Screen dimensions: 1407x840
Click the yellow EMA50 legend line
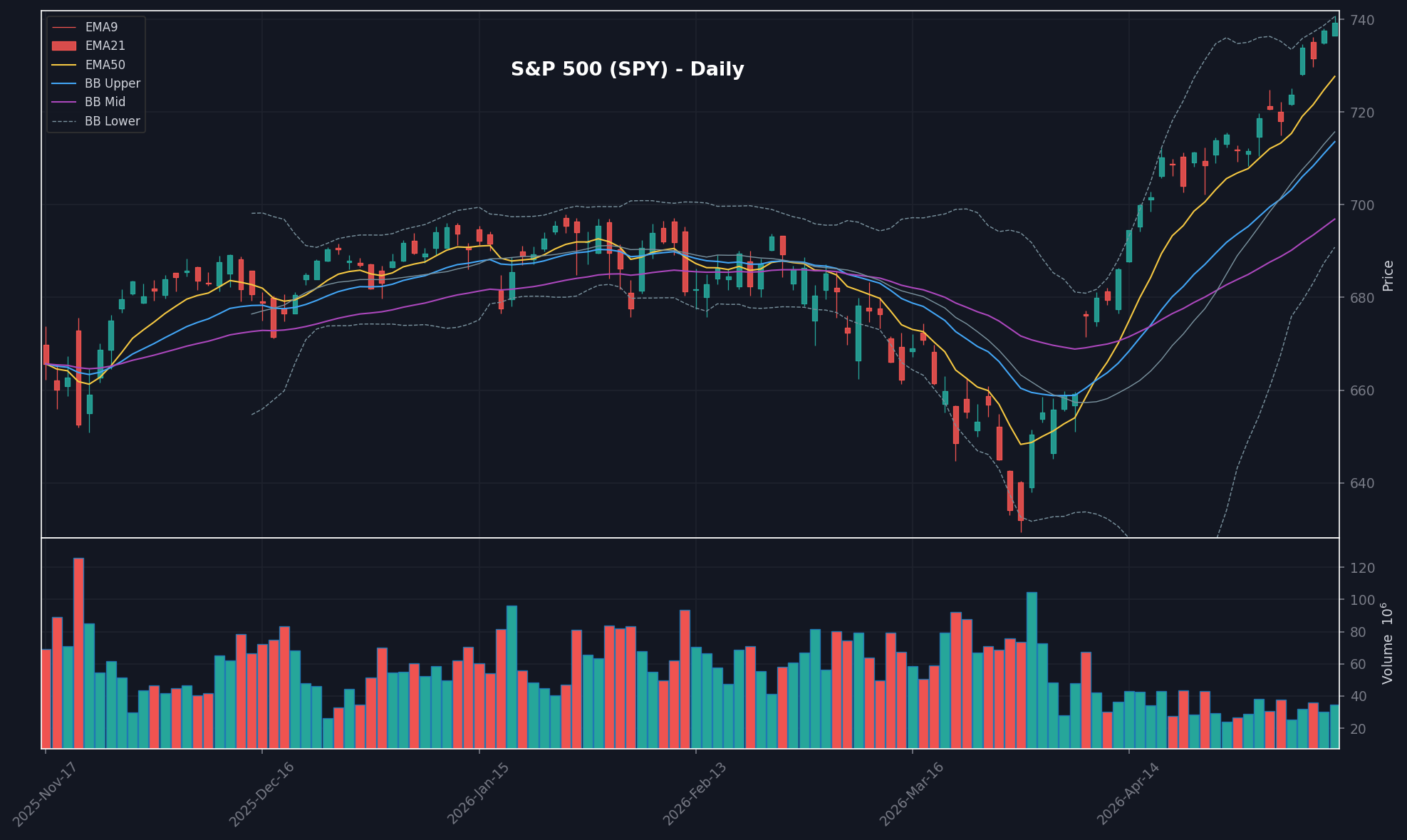tap(64, 65)
